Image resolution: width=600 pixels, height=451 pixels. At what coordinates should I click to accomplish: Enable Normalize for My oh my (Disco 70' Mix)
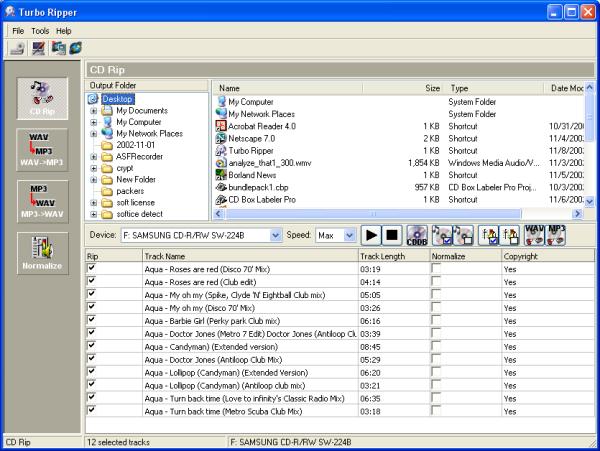pyautogui.click(x=435, y=307)
